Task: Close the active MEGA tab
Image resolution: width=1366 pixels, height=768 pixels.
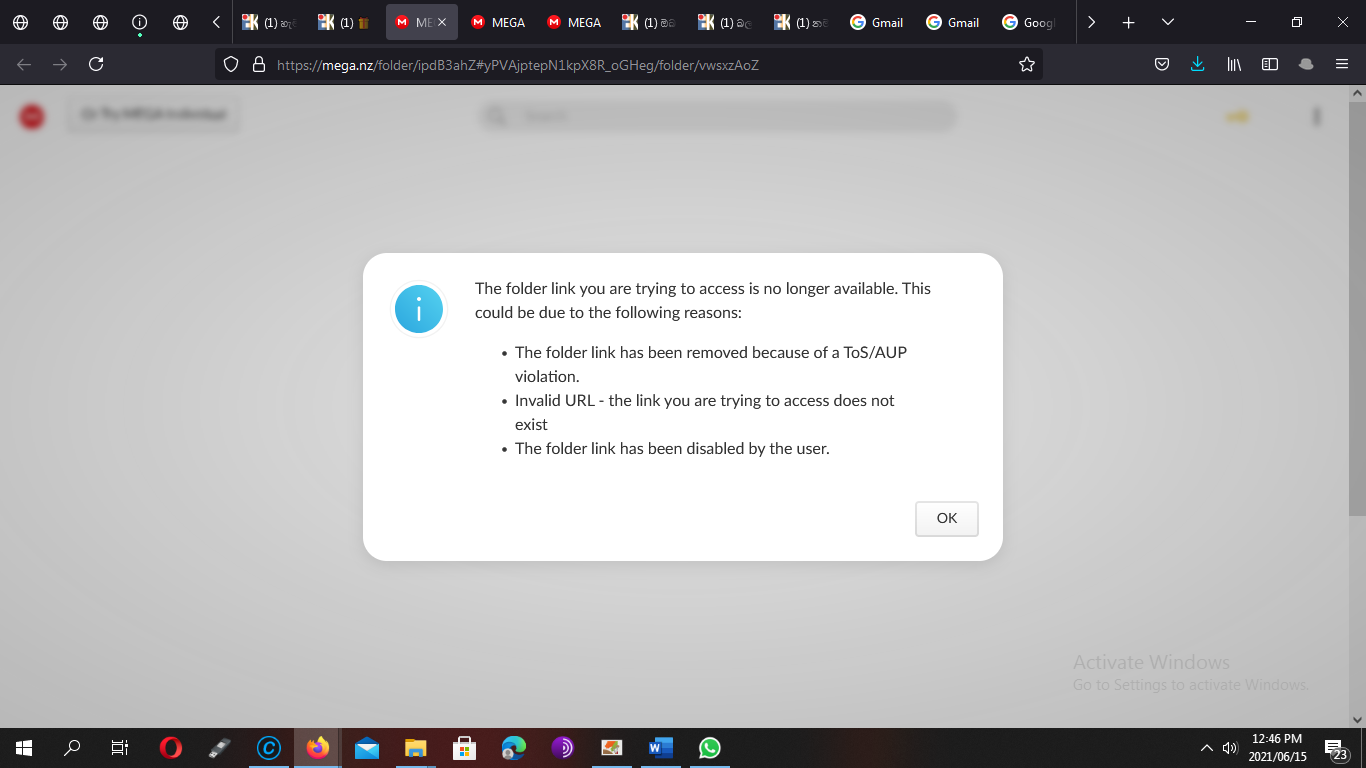Action: 442,22
